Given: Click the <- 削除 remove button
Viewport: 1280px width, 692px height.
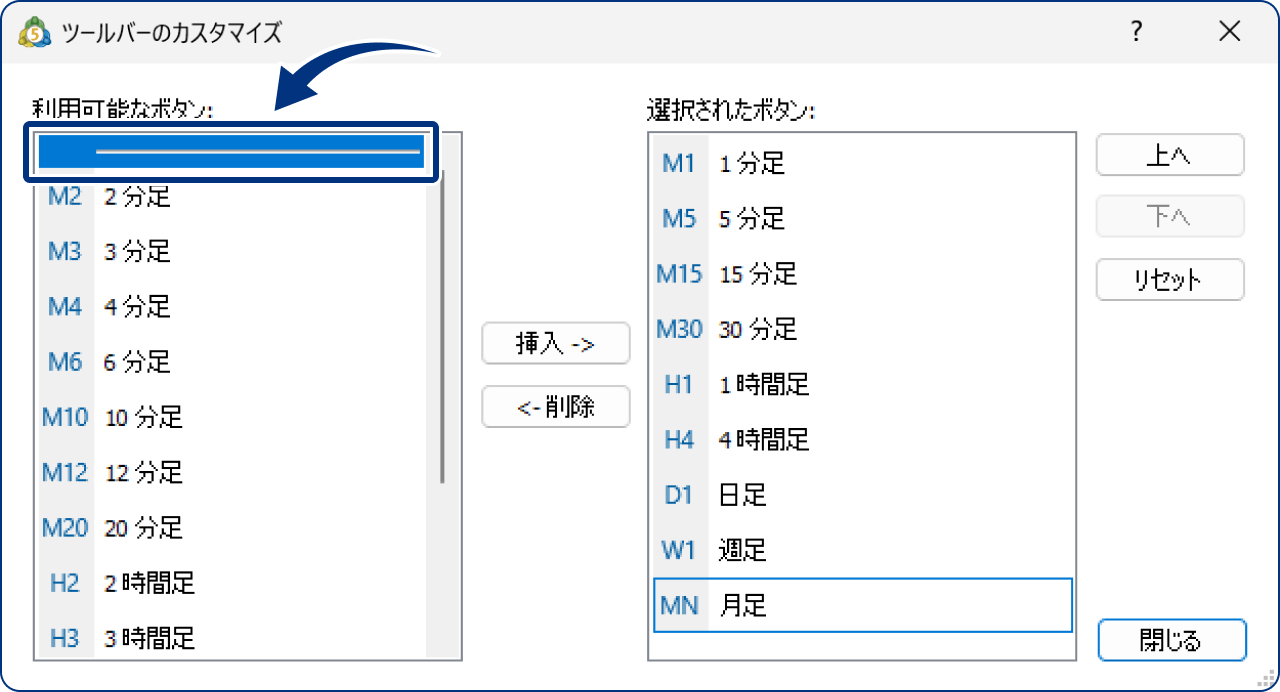Looking at the screenshot, I should pos(556,406).
